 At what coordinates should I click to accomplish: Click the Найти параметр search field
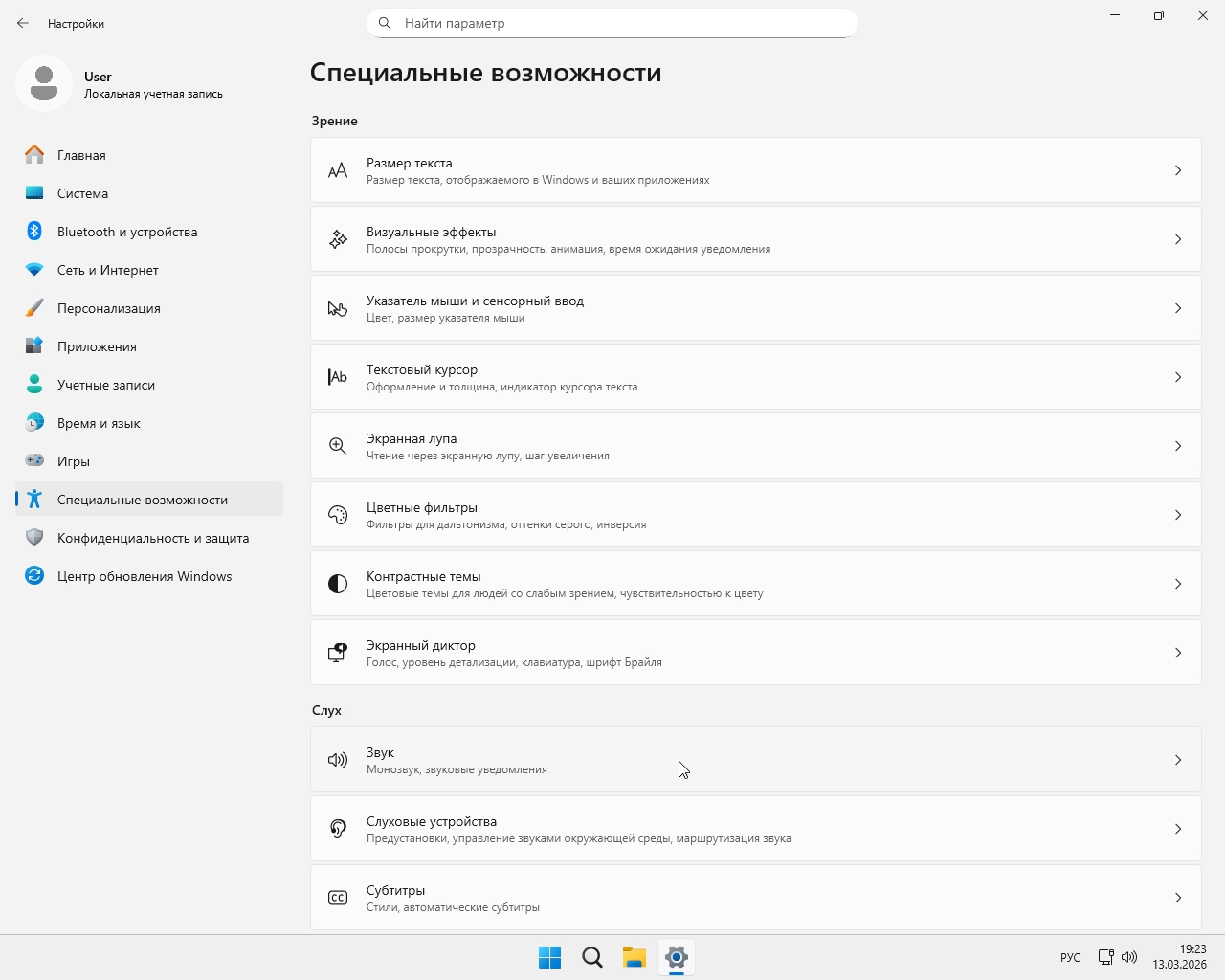coord(612,23)
